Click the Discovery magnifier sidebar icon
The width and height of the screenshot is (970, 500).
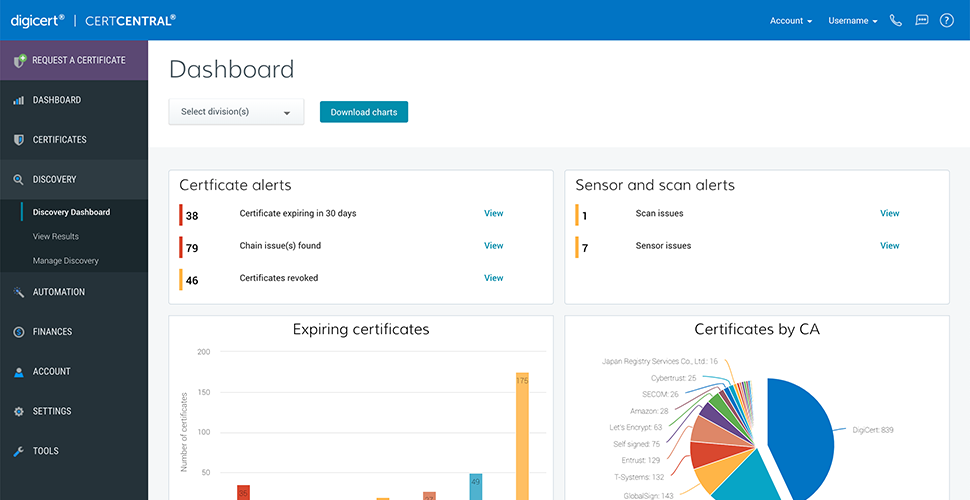pyautogui.click(x=18, y=180)
